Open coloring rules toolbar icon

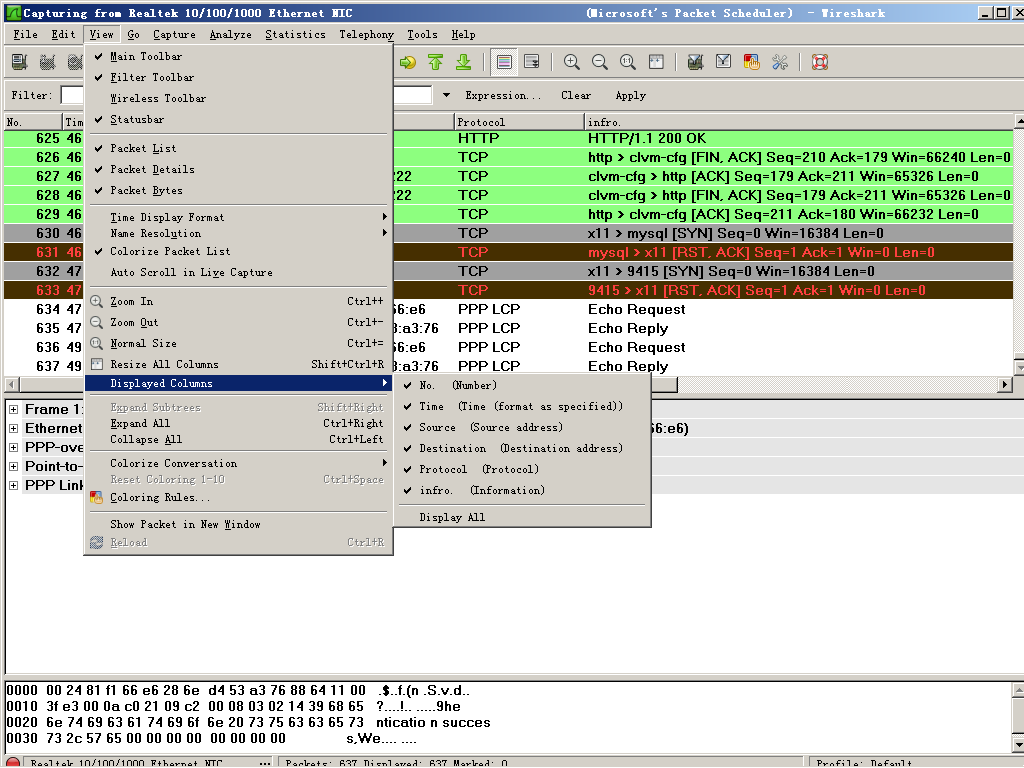(x=752, y=62)
